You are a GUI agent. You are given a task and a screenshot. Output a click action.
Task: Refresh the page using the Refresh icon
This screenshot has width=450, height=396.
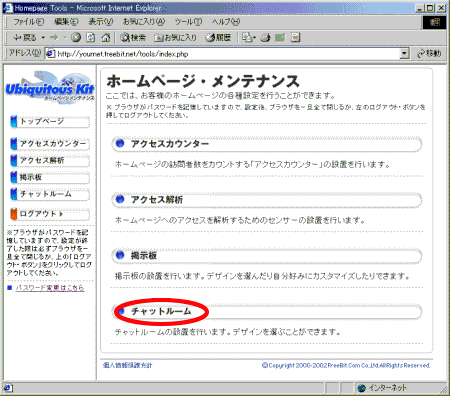91,38
